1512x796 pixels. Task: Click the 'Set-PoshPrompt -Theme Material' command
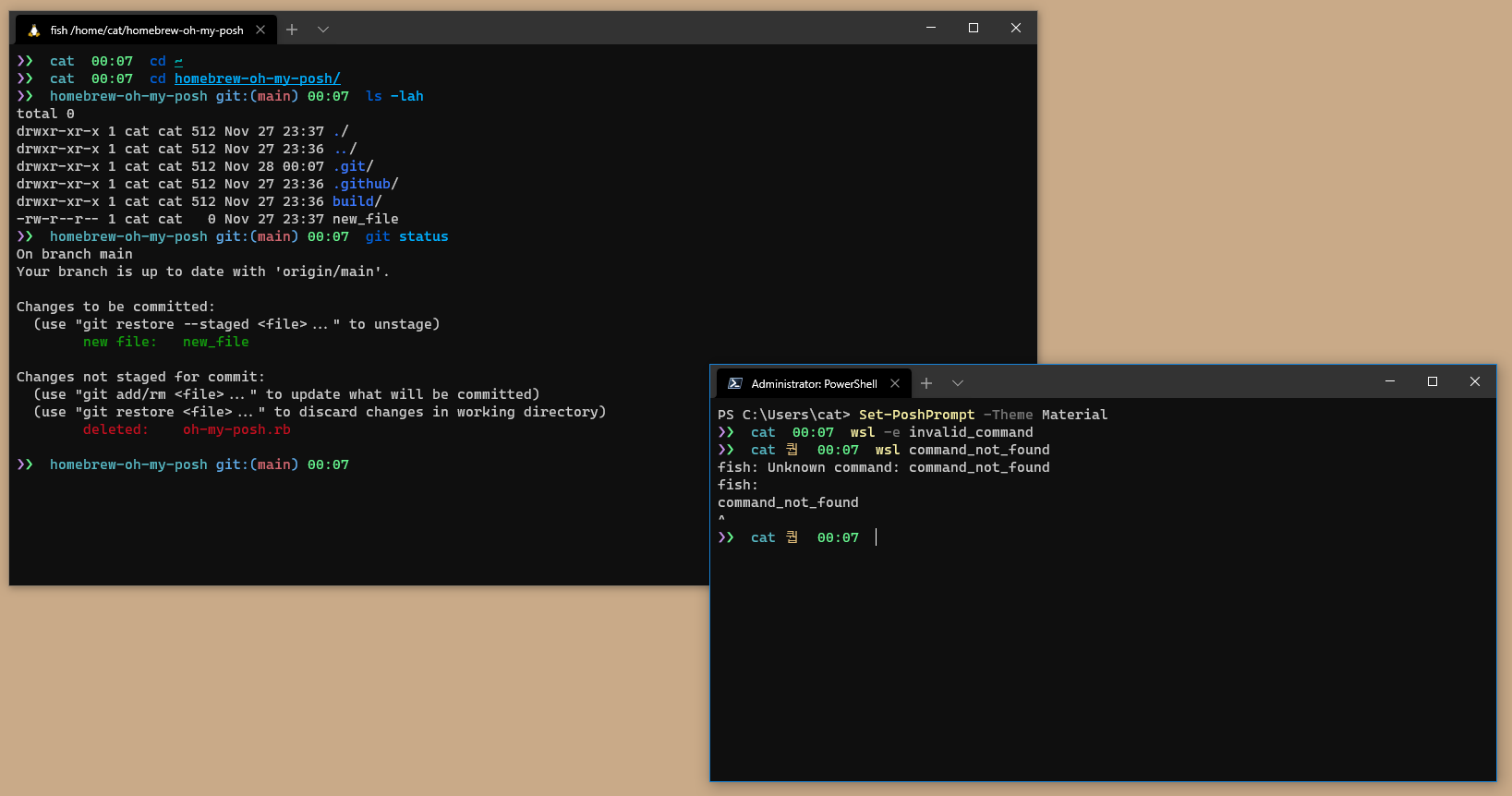[983, 415]
